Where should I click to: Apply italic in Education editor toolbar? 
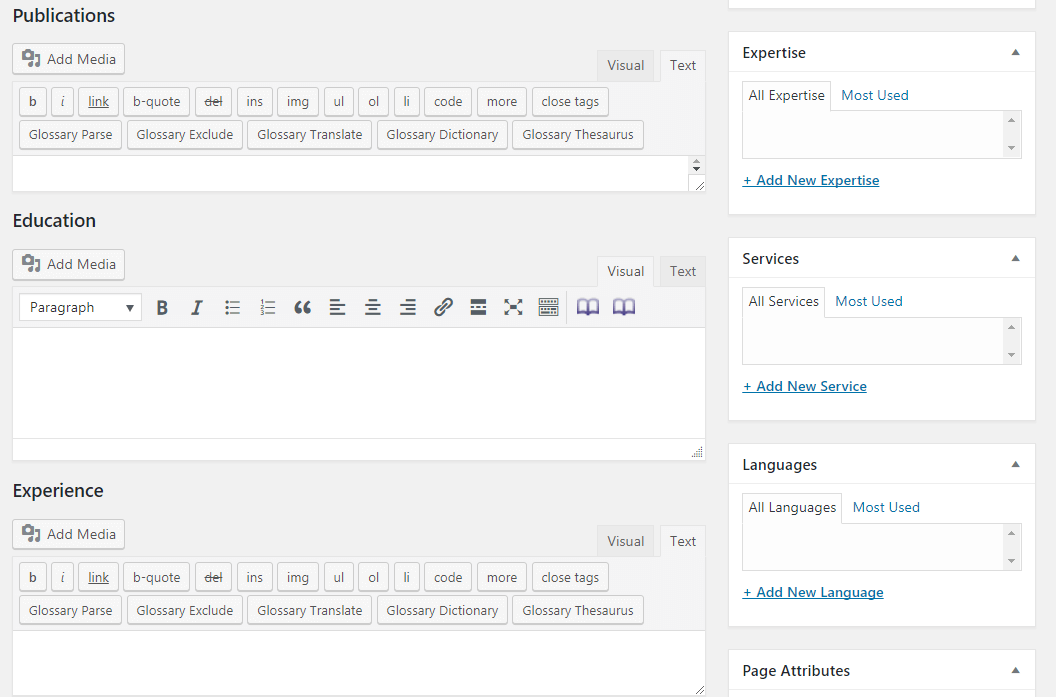pos(197,308)
